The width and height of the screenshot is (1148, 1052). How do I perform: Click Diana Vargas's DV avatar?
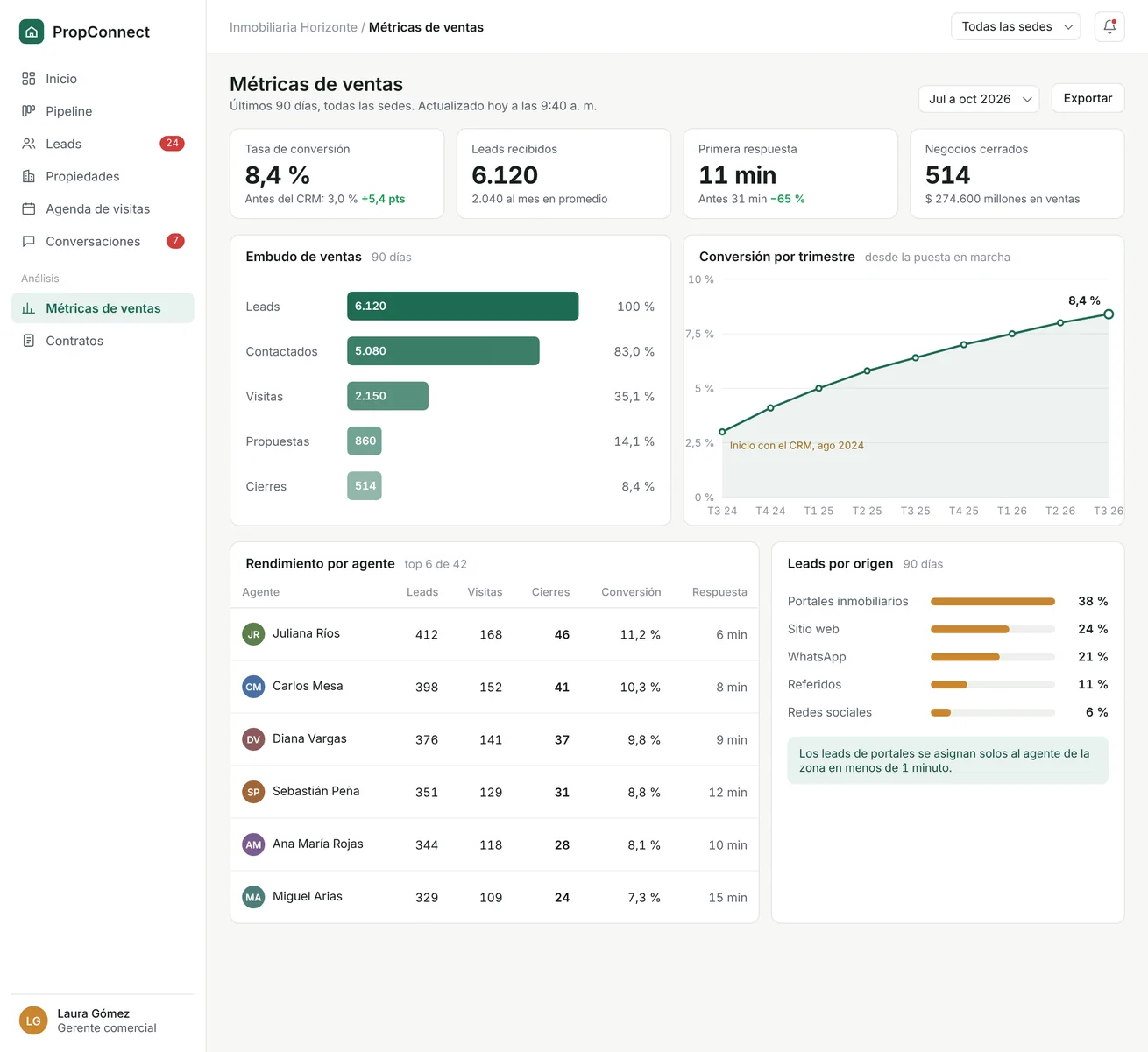tap(253, 739)
